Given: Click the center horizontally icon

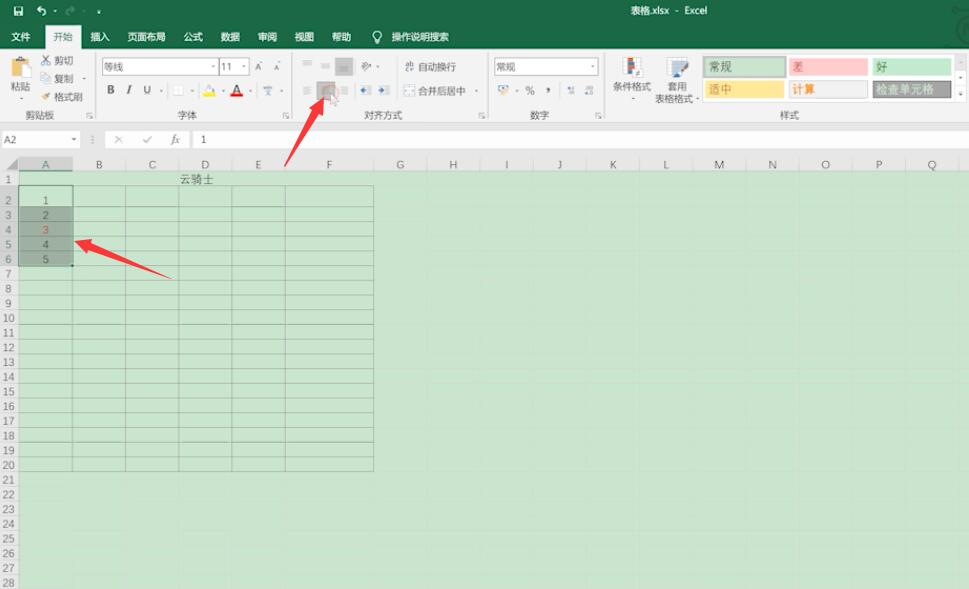Looking at the screenshot, I should click(x=326, y=91).
